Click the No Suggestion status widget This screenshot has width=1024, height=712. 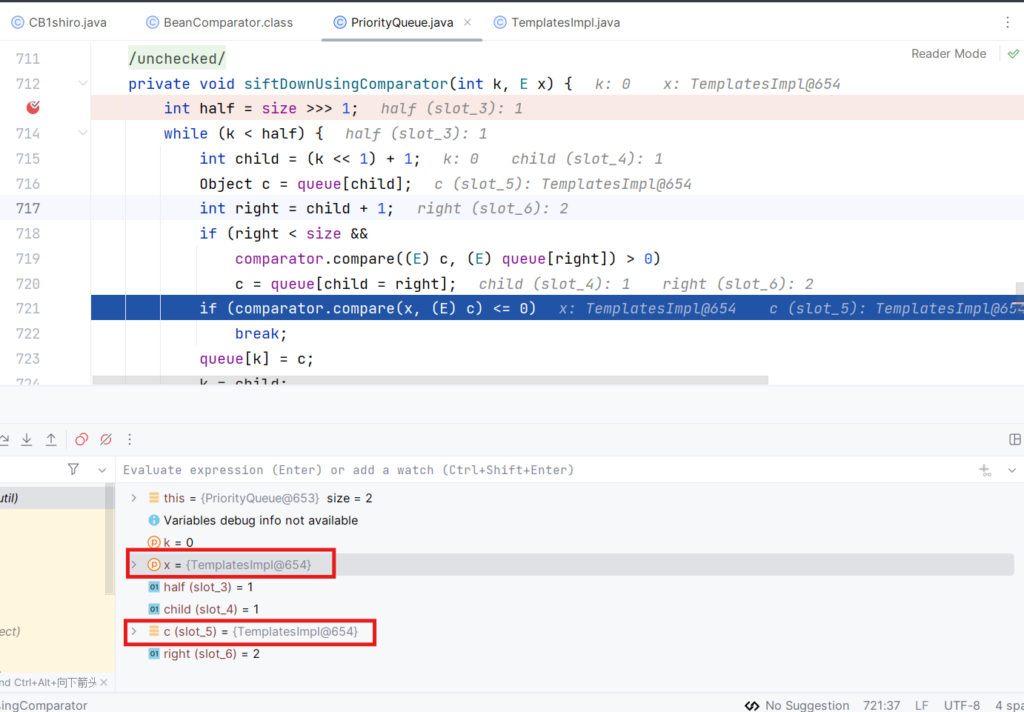click(x=796, y=705)
